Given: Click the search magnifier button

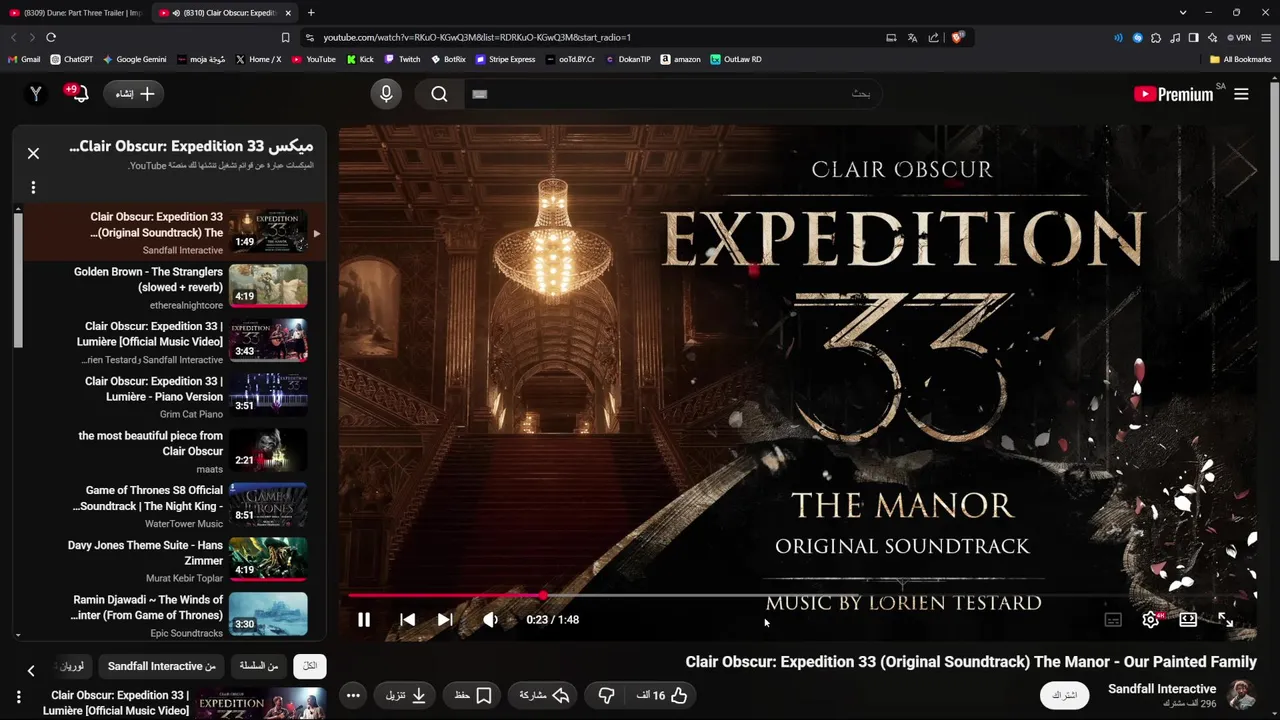Looking at the screenshot, I should tap(439, 94).
